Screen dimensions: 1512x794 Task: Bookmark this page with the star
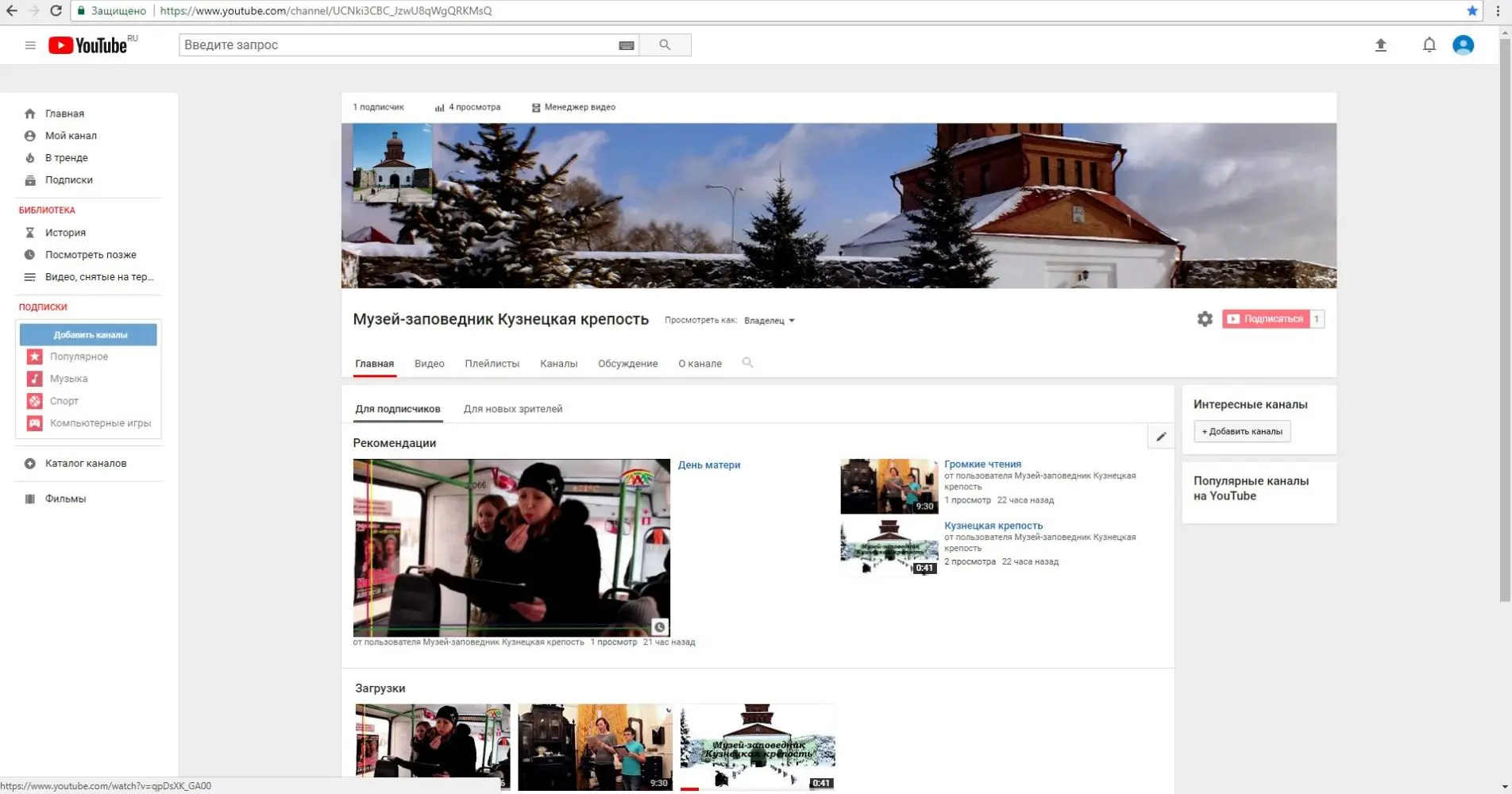(1471, 11)
